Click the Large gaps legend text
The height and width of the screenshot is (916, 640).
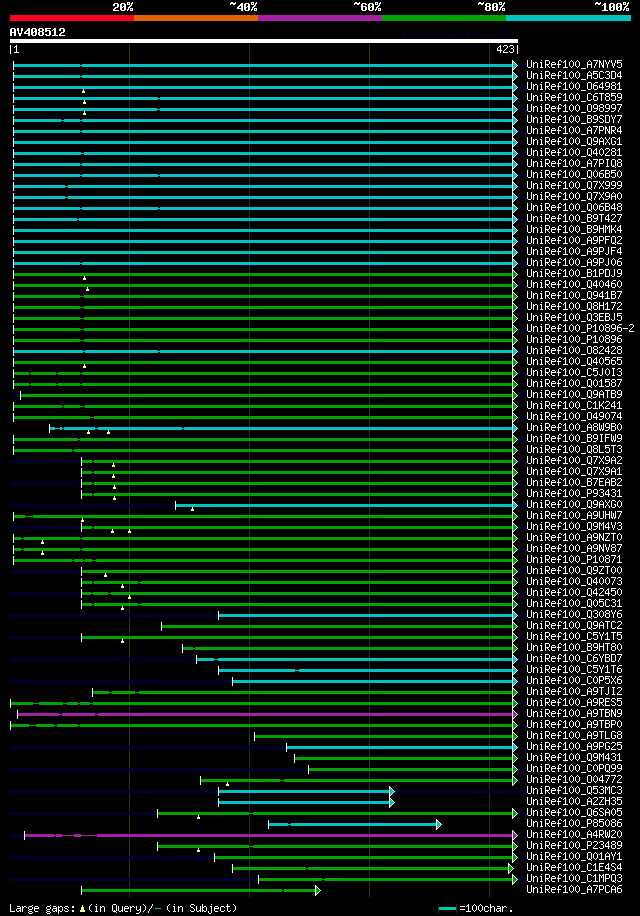click(x=43, y=908)
